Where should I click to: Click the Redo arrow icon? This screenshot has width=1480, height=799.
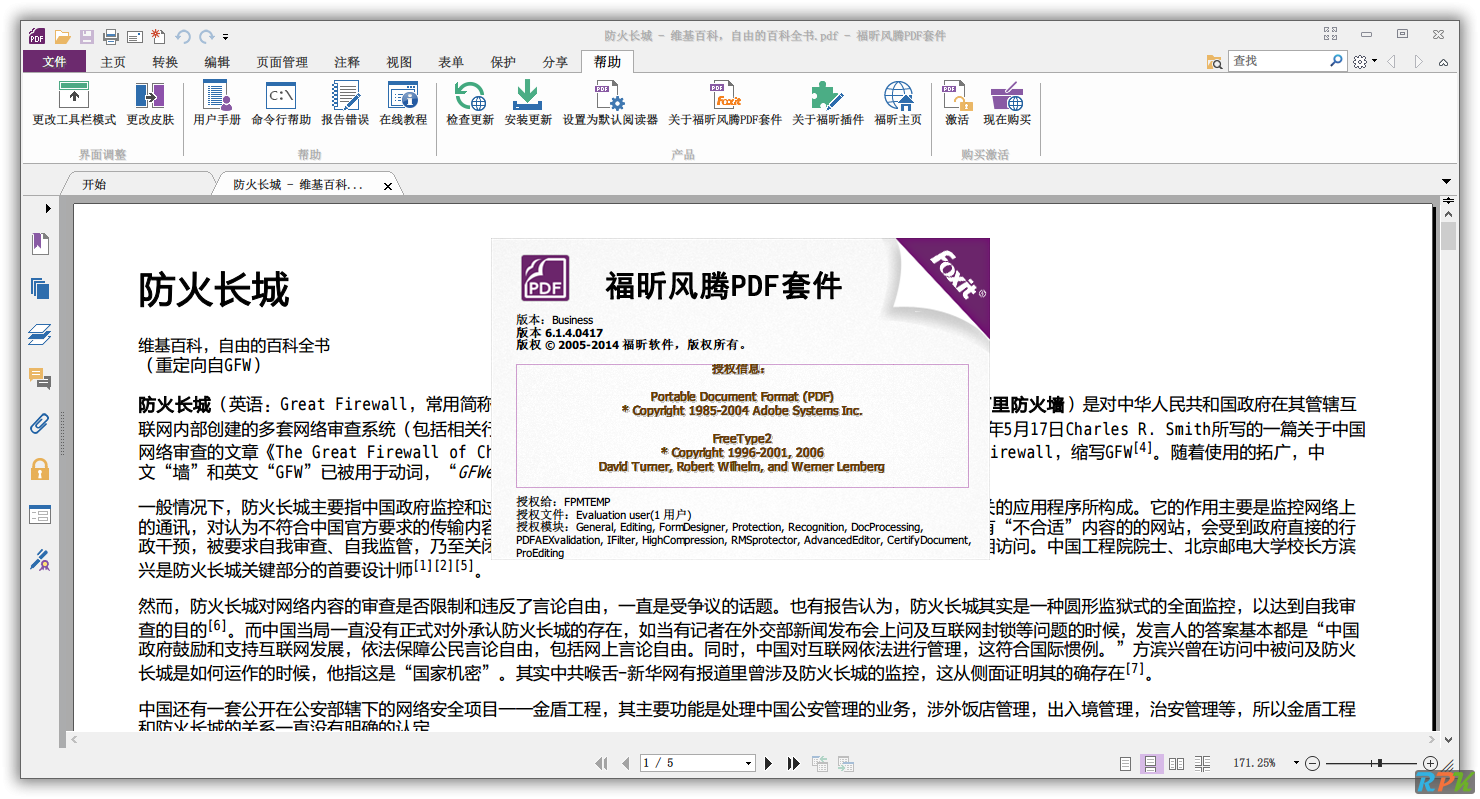pyautogui.click(x=207, y=37)
